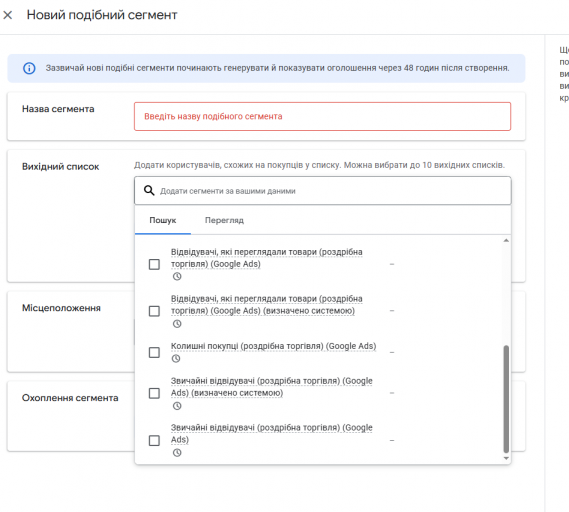Viewport: 569px width, 512px height.
Task: Click the scroll up arrow in list
Action: pos(506,240)
